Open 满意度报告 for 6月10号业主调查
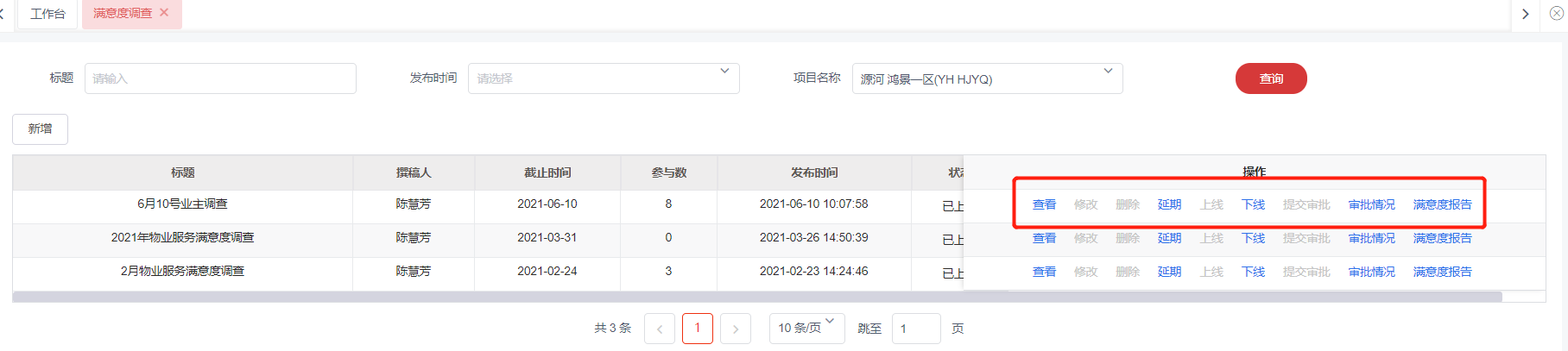This screenshot has width=1568, height=351. pos(1442,204)
